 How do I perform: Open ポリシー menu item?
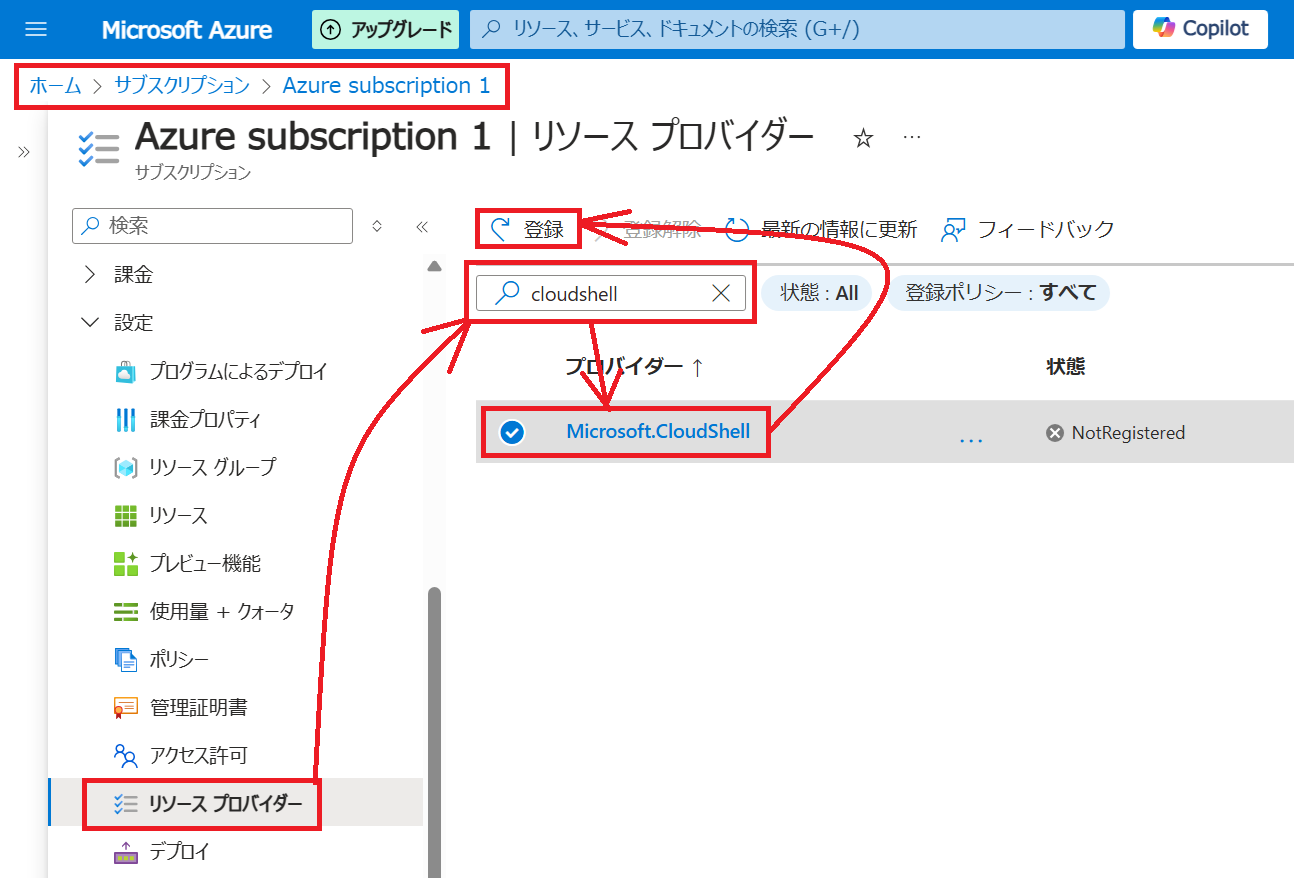point(179,659)
